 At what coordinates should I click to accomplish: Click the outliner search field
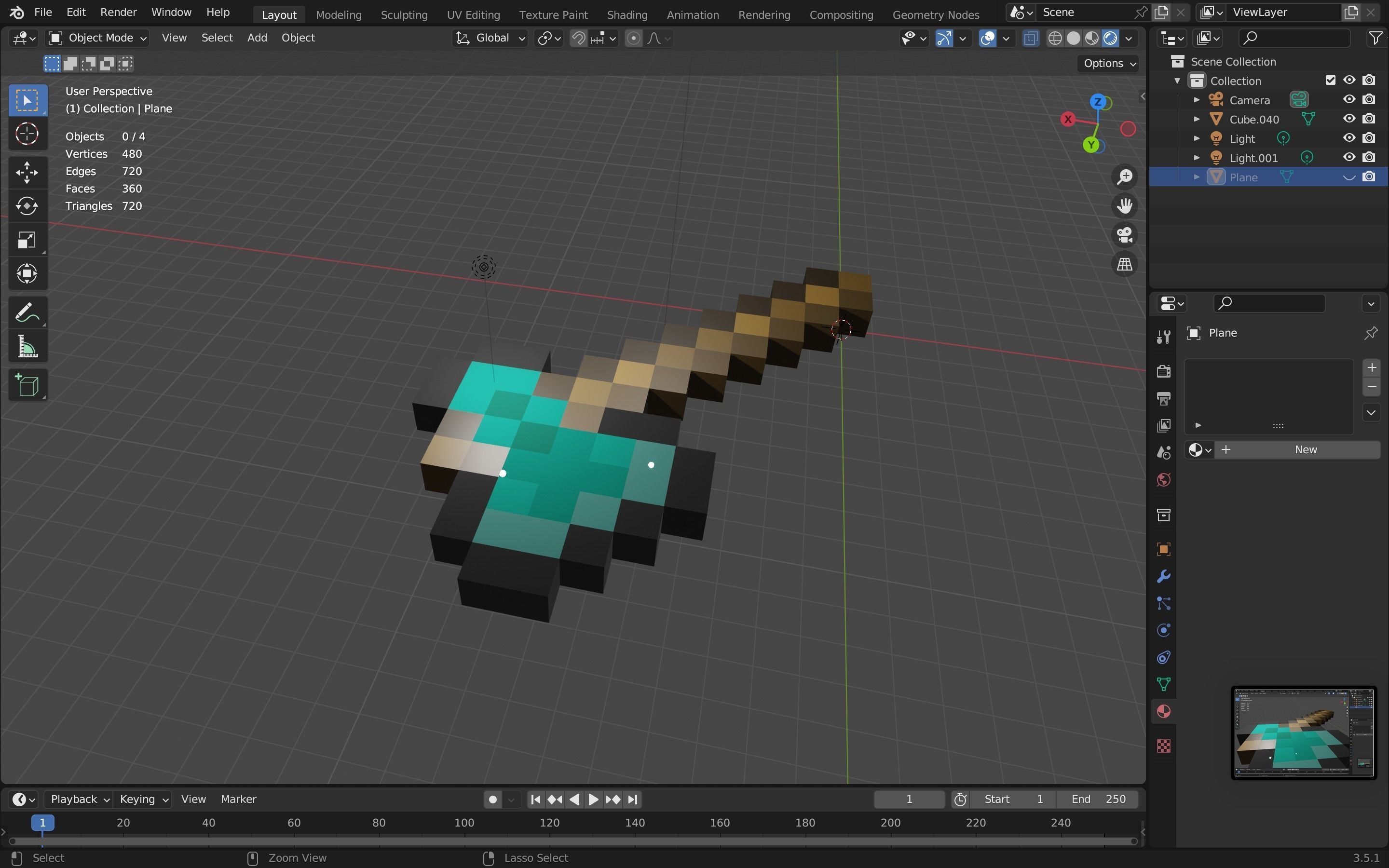pos(1294,38)
